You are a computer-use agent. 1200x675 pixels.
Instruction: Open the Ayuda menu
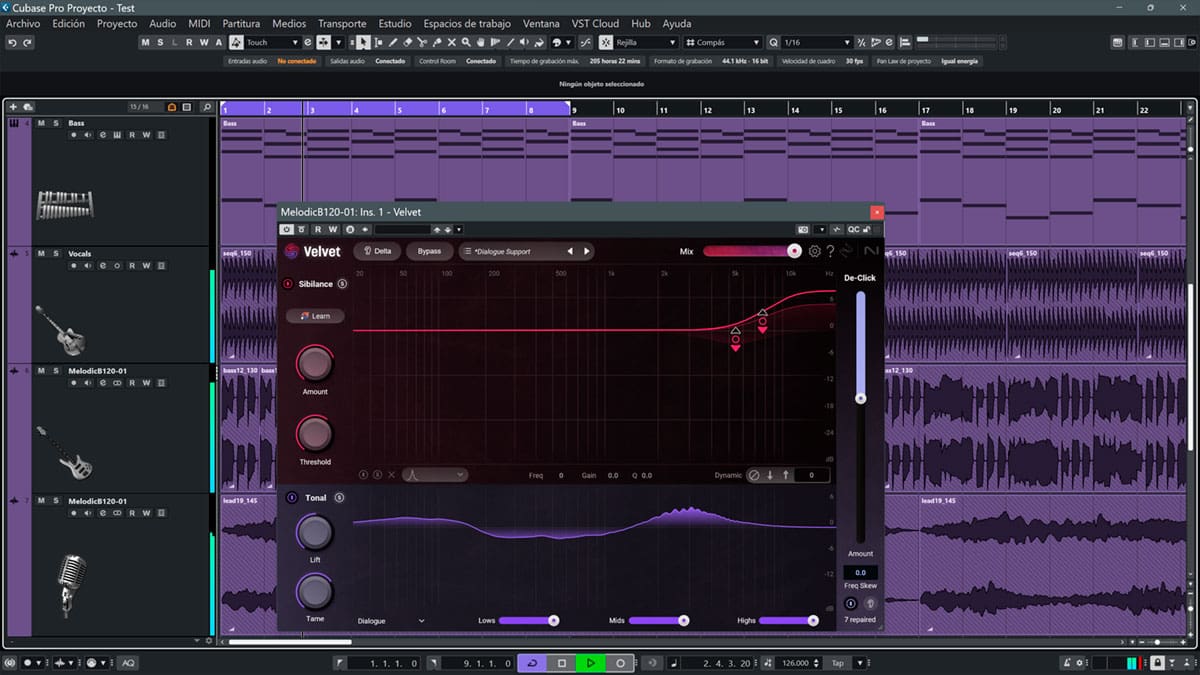[x=677, y=23]
